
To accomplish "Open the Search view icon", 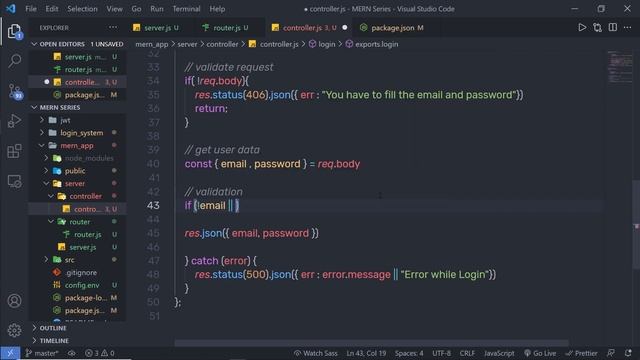I will (15, 61).
